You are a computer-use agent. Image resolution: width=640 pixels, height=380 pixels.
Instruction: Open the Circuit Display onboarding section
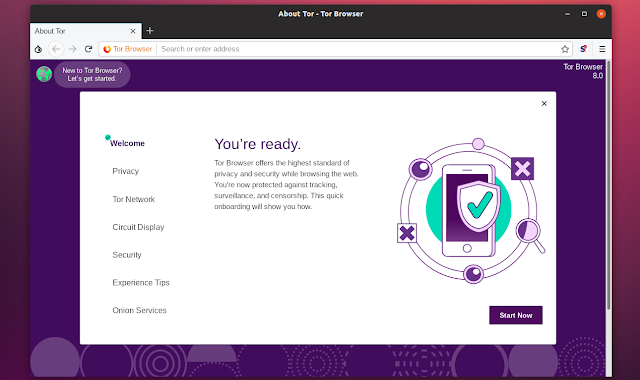pyautogui.click(x=138, y=227)
